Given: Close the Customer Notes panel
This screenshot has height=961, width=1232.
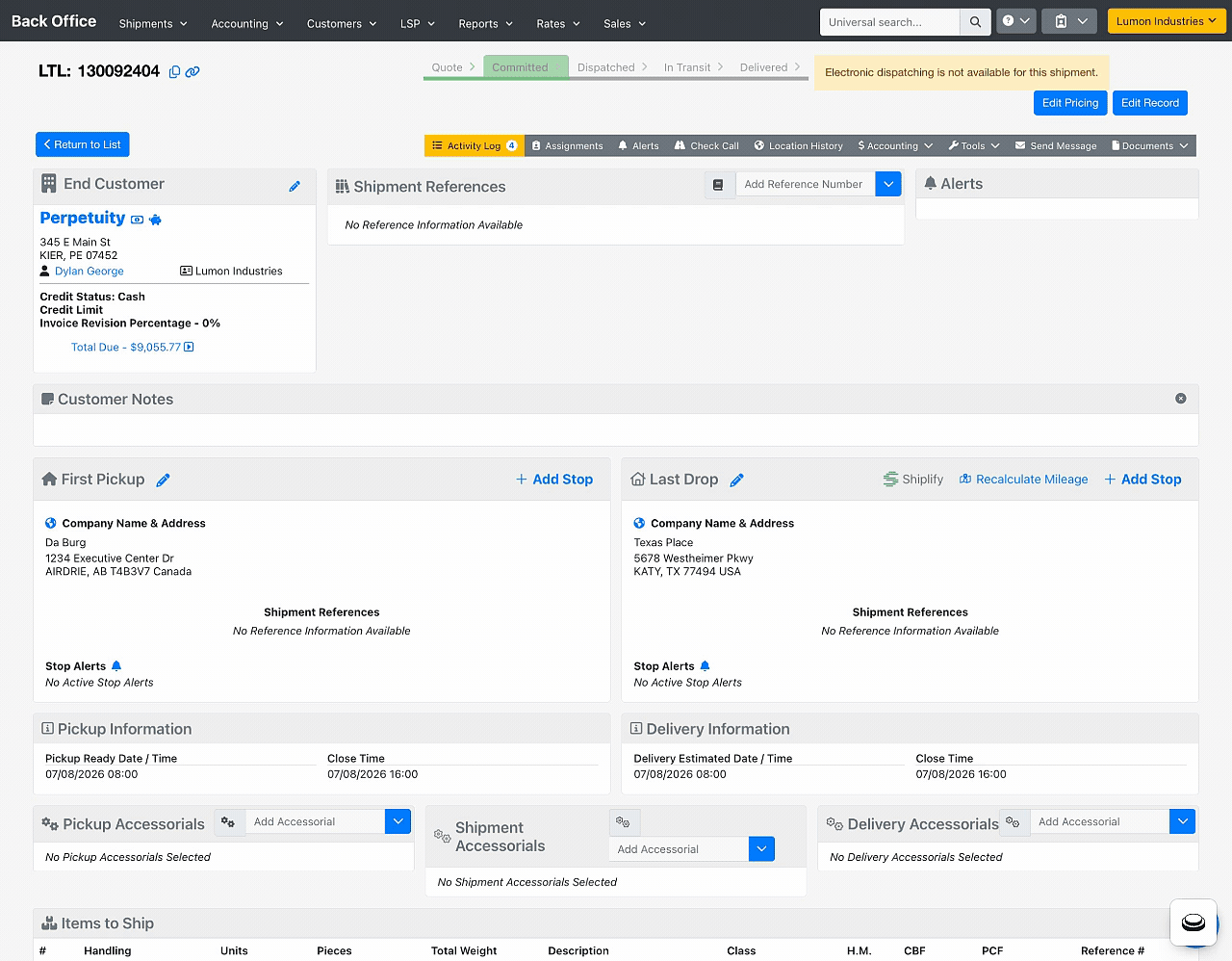Looking at the screenshot, I should (1181, 399).
